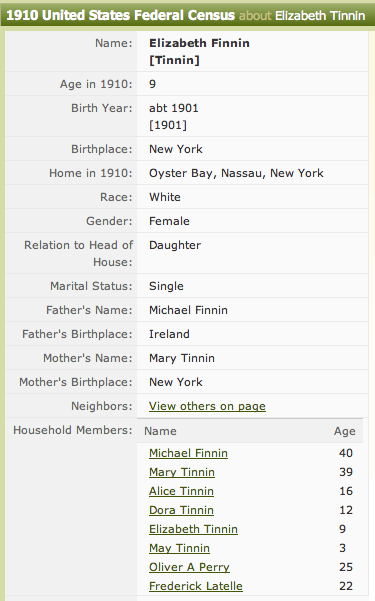Select Alice Tinnin from household members
The width and height of the screenshot is (375, 601).
point(181,491)
